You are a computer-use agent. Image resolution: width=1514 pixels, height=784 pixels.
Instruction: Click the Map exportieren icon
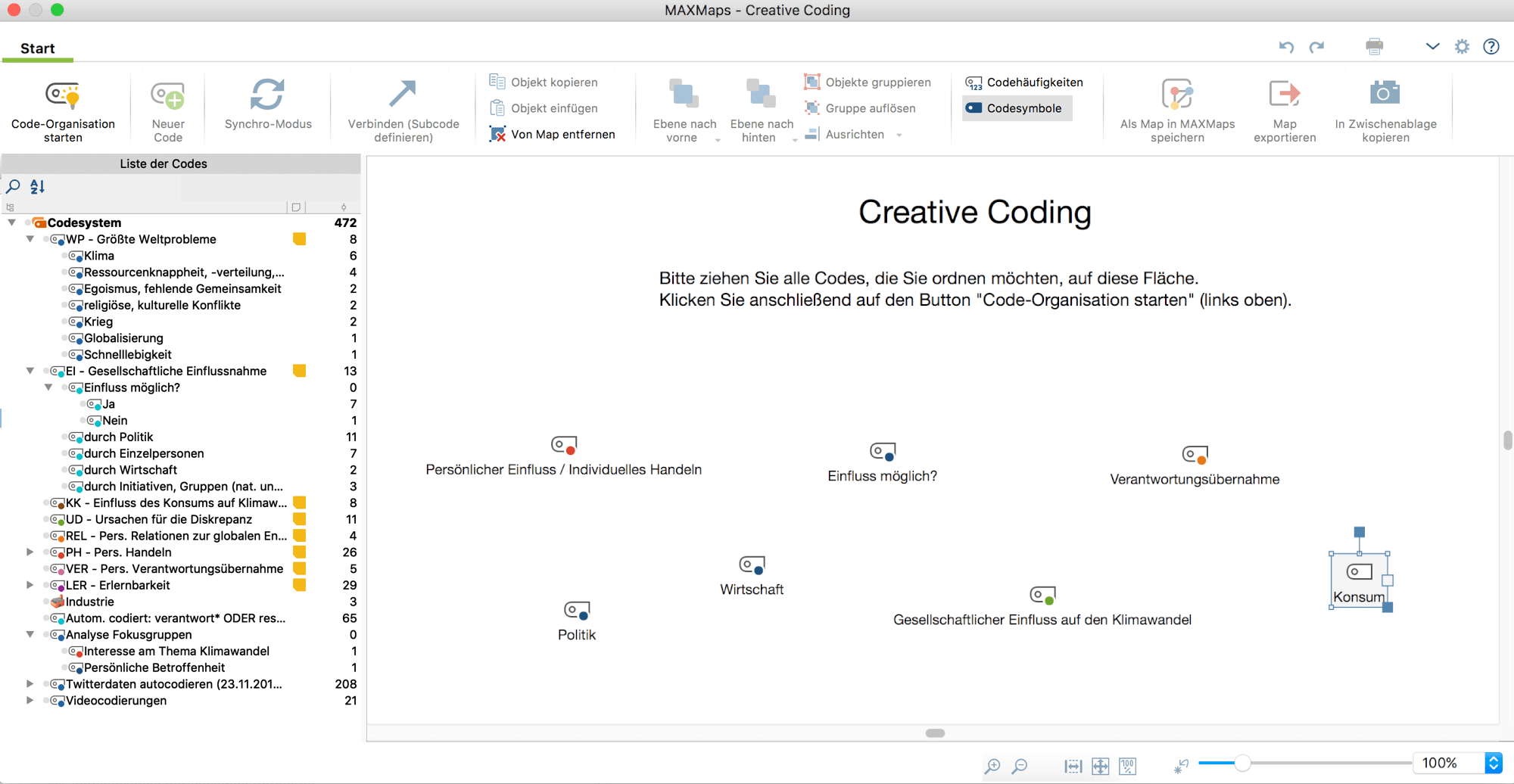(x=1284, y=94)
